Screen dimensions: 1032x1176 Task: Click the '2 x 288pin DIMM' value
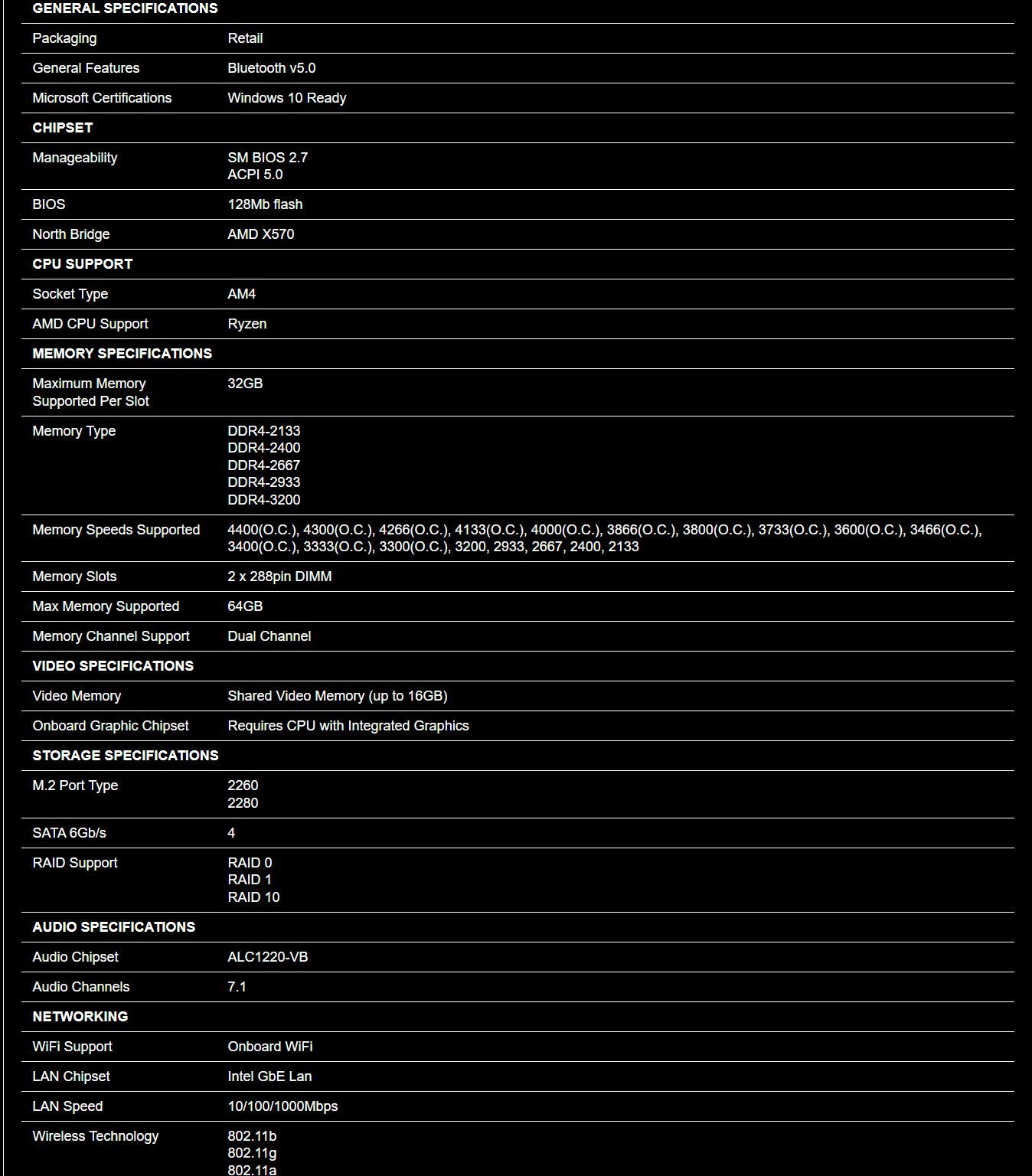click(279, 577)
